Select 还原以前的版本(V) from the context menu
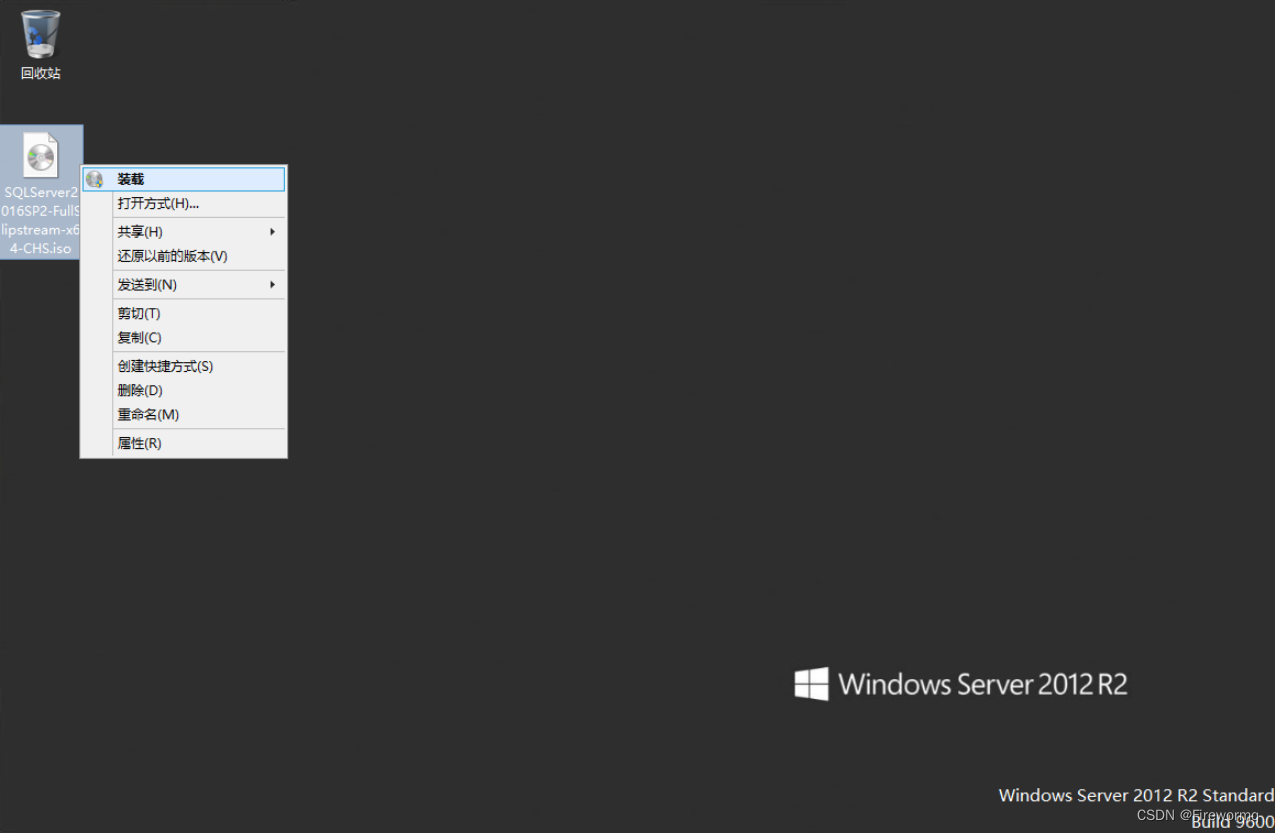1275x833 pixels. point(184,256)
